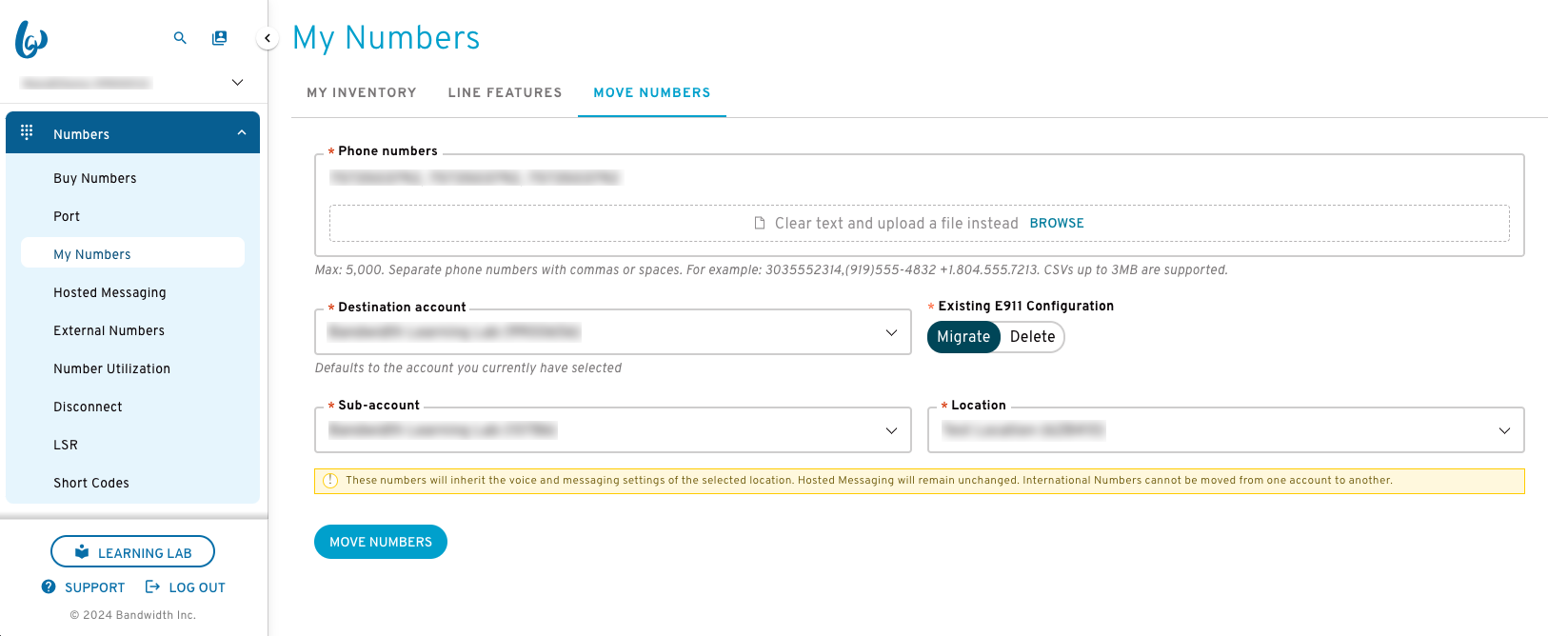
Task: Select Delete for existing E911 configuration
Action: tap(1032, 336)
